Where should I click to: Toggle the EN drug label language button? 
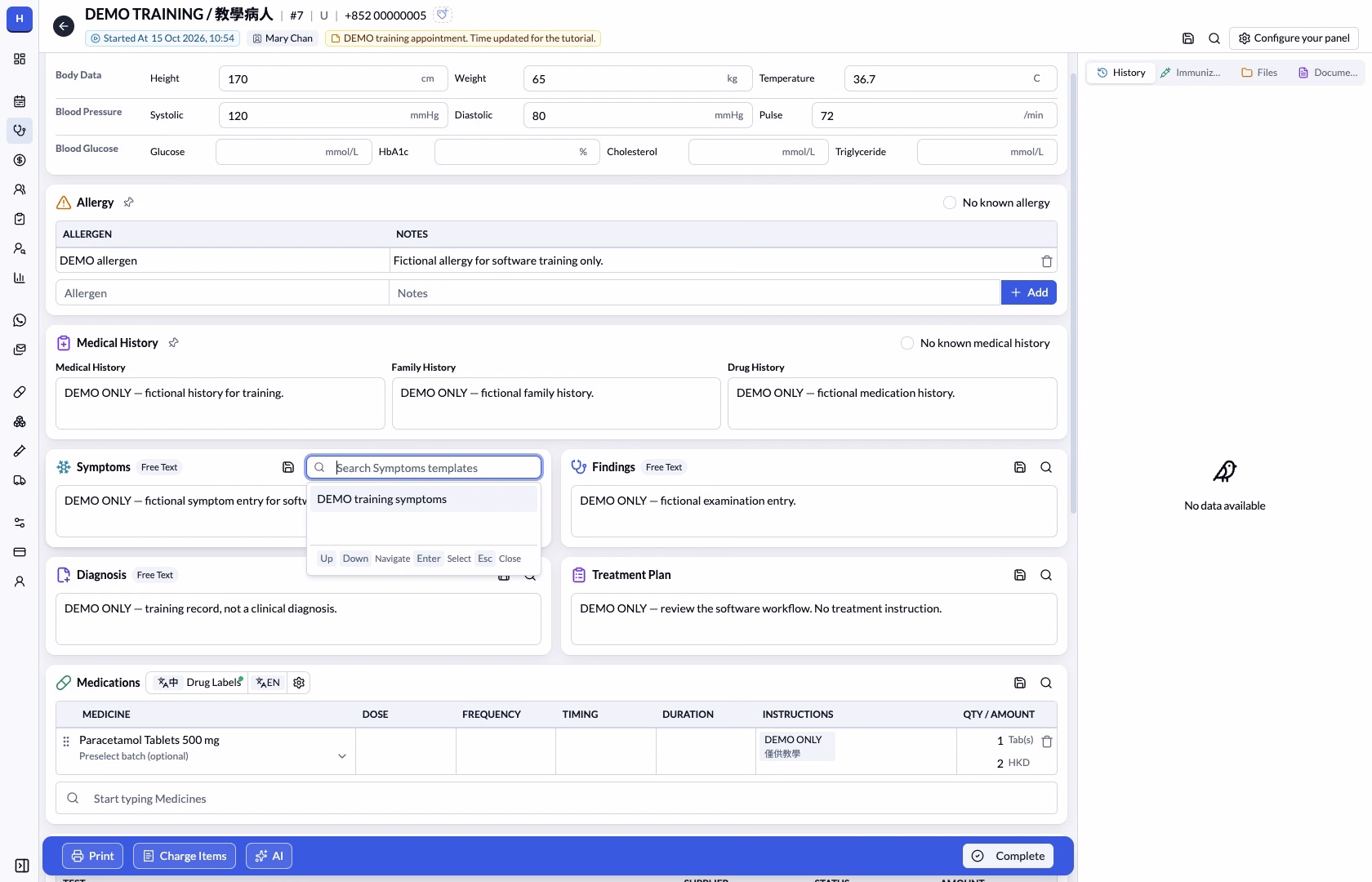268,683
